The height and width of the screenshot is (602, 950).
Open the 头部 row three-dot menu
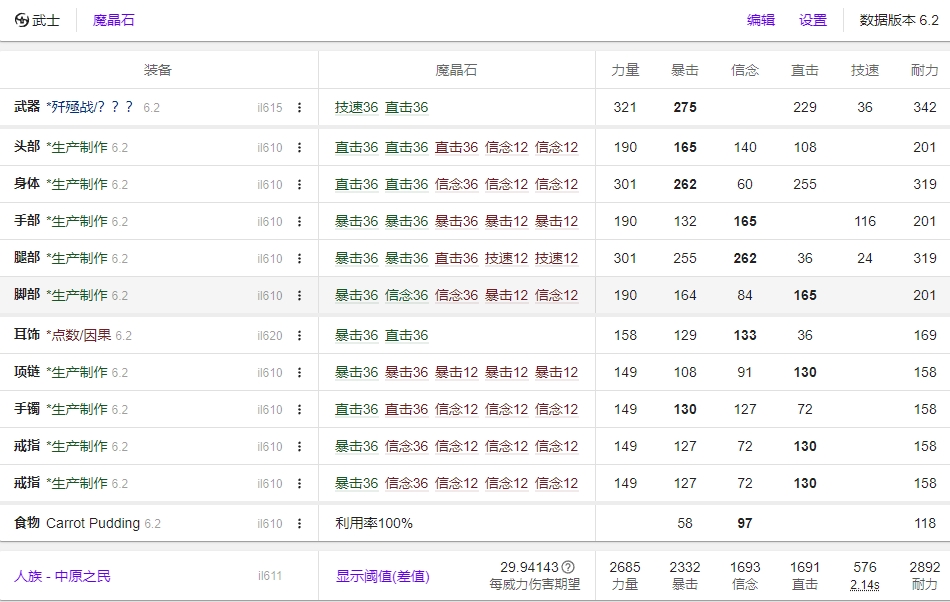(x=299, y=148)
